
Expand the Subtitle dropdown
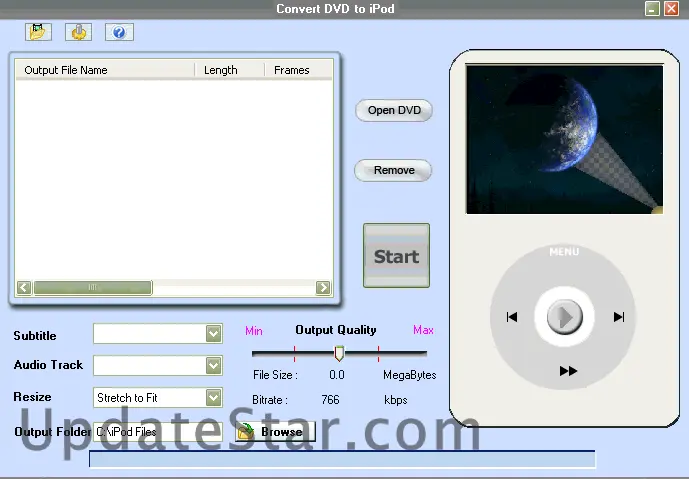pyautogui.click(x=214, y=334)
